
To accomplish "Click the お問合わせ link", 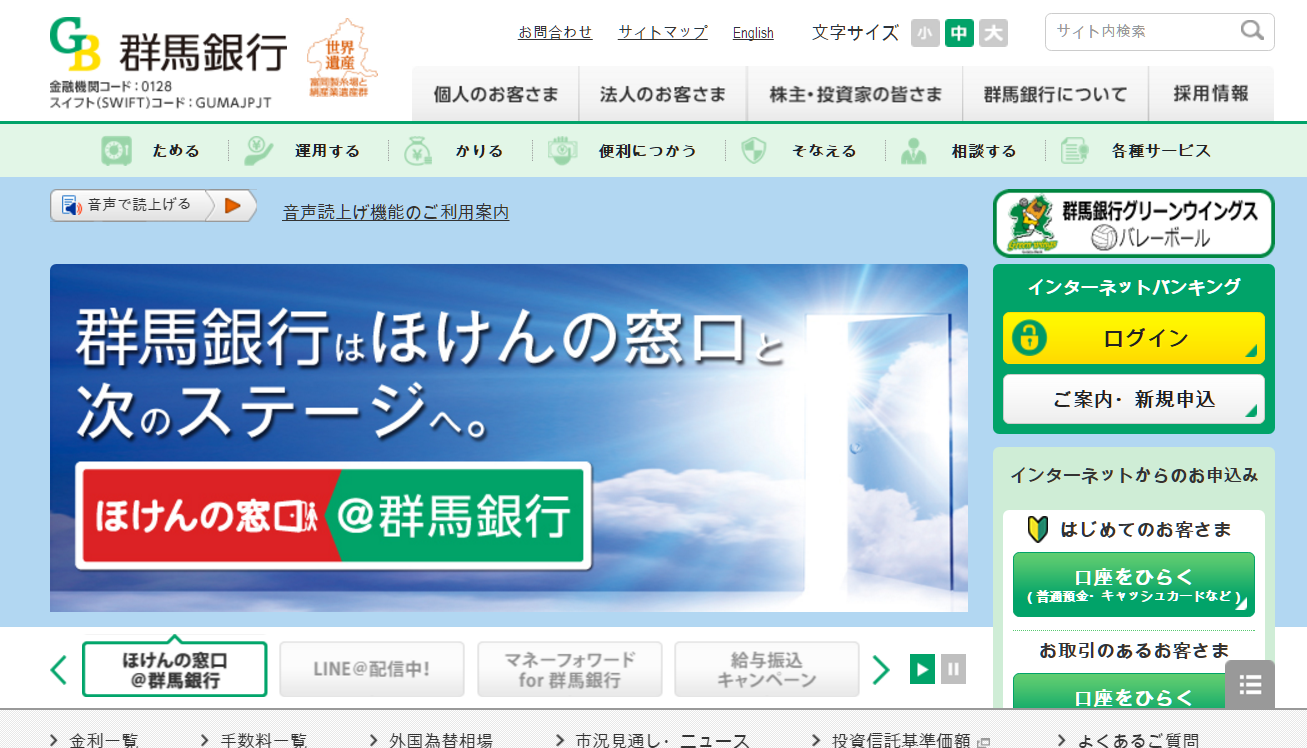I will [555, 32].
